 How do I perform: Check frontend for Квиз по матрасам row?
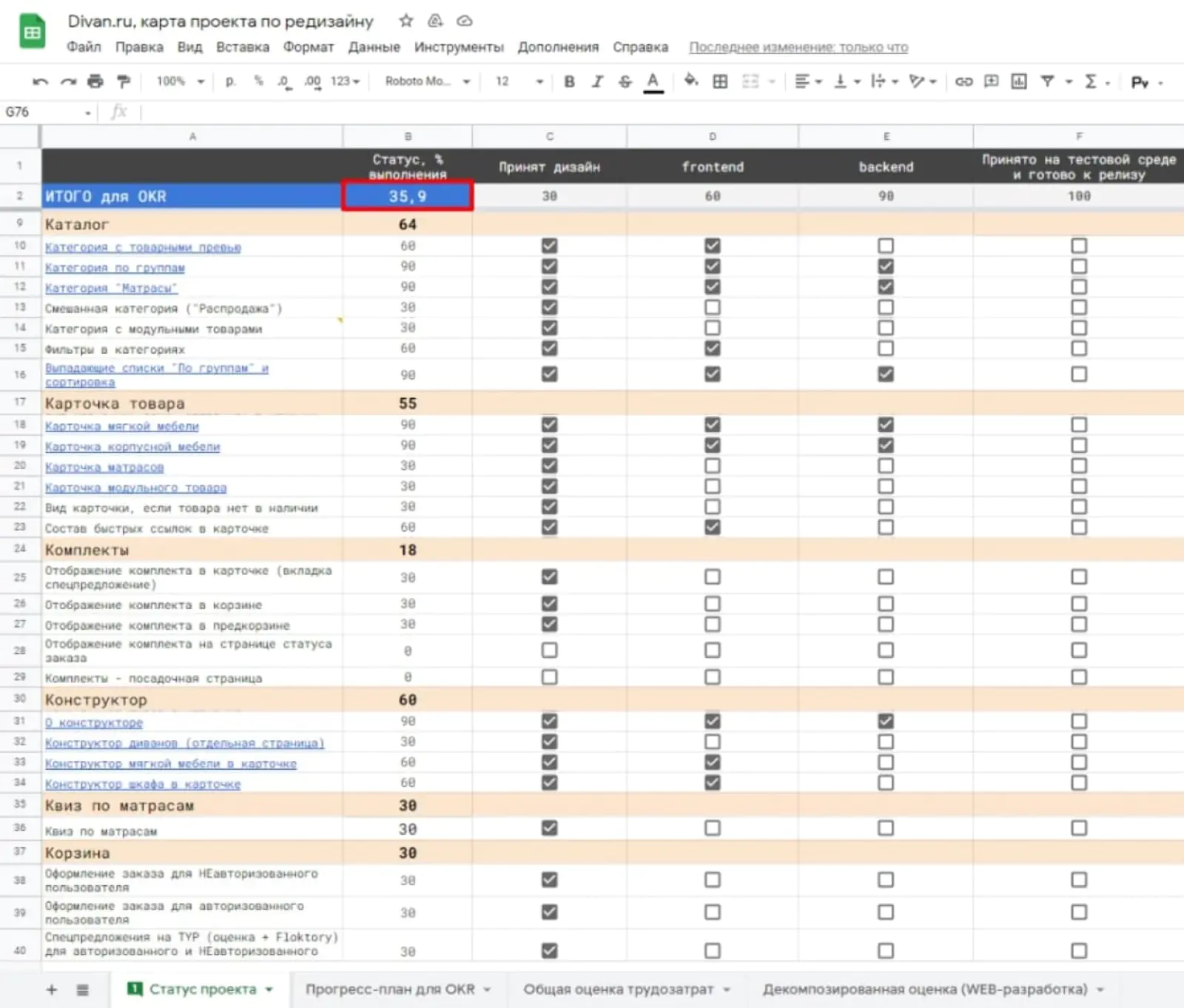713,828
